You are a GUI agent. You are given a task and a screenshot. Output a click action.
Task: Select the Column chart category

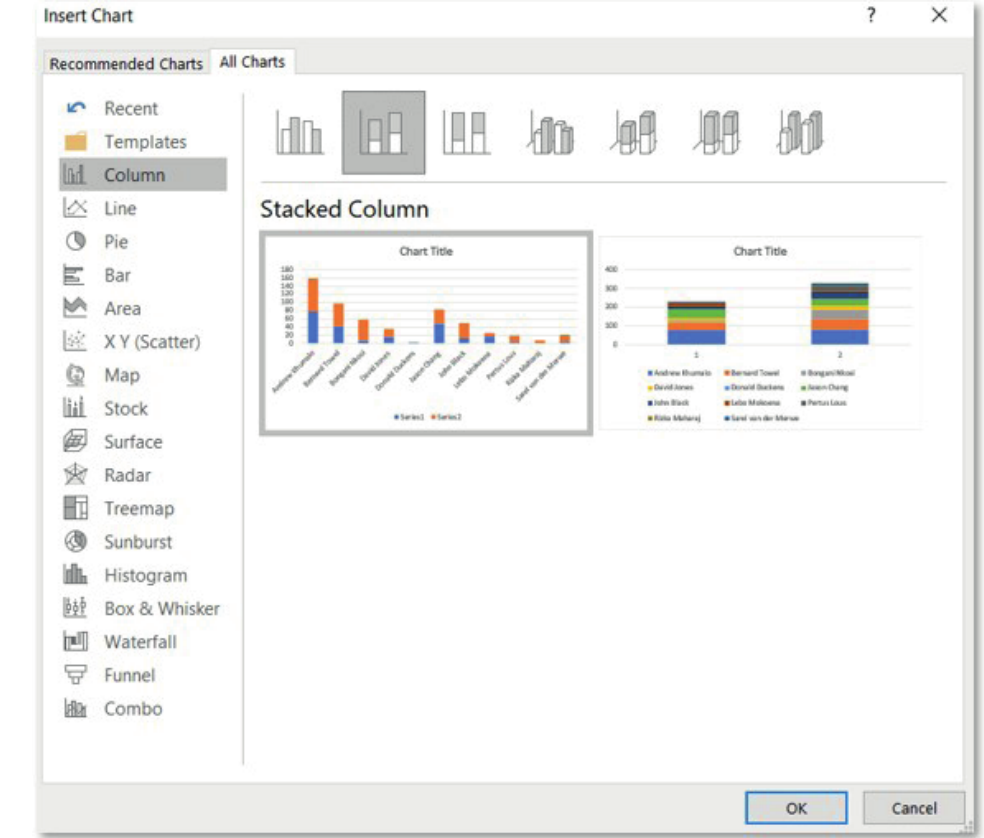coord(143,175)
